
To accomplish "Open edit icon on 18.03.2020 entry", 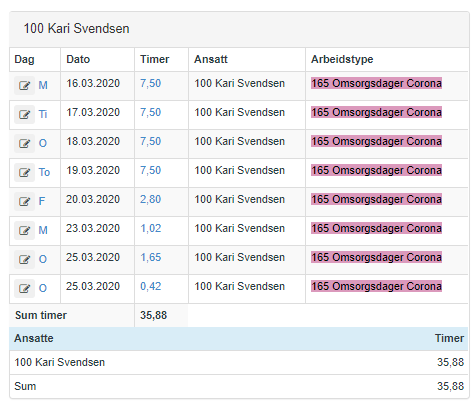I will pyautogui.click(x=24, y=143).
